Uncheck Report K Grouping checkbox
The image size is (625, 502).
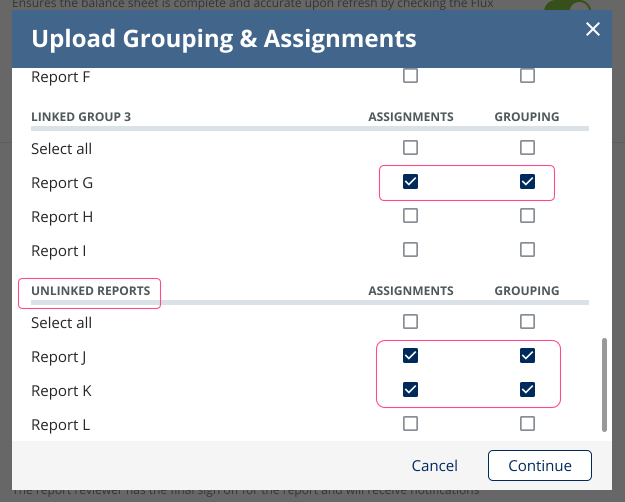point(528,390)
